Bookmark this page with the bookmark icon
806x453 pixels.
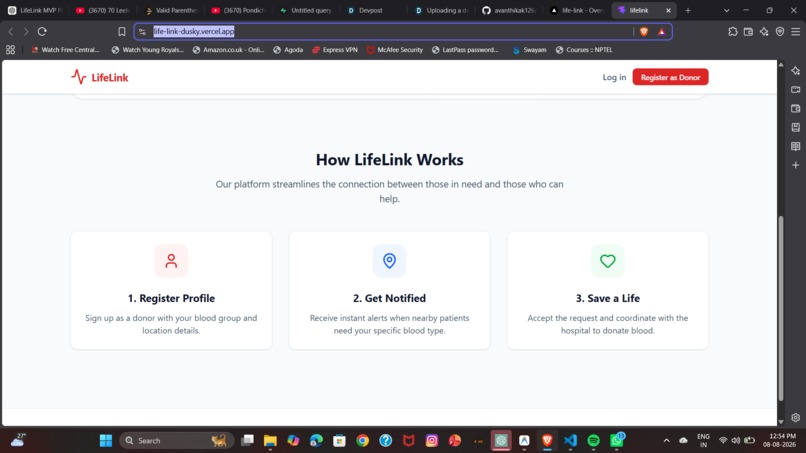tap(122, 31)
